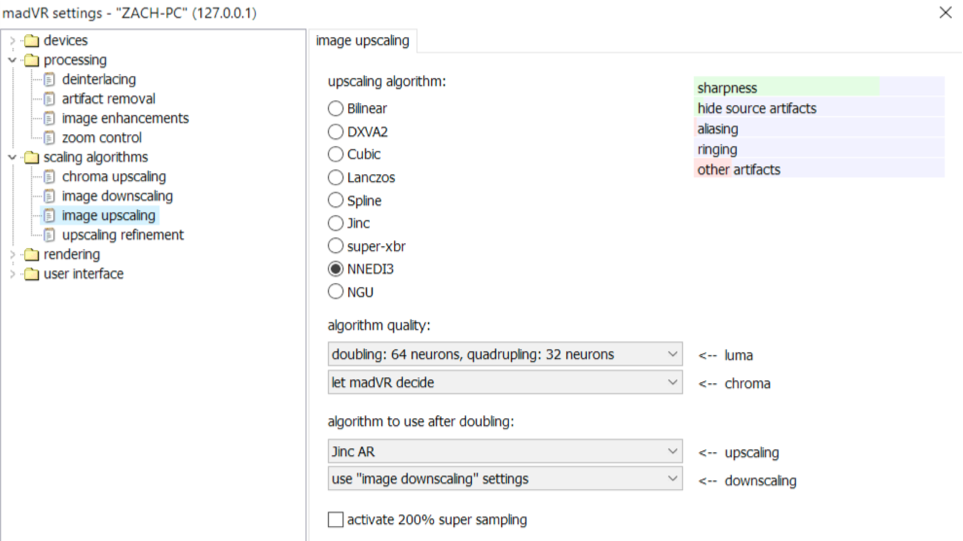963x541 pixels.
Task: Click the devices folder icon
Action: pyautogui.click(x=31, y=41)
